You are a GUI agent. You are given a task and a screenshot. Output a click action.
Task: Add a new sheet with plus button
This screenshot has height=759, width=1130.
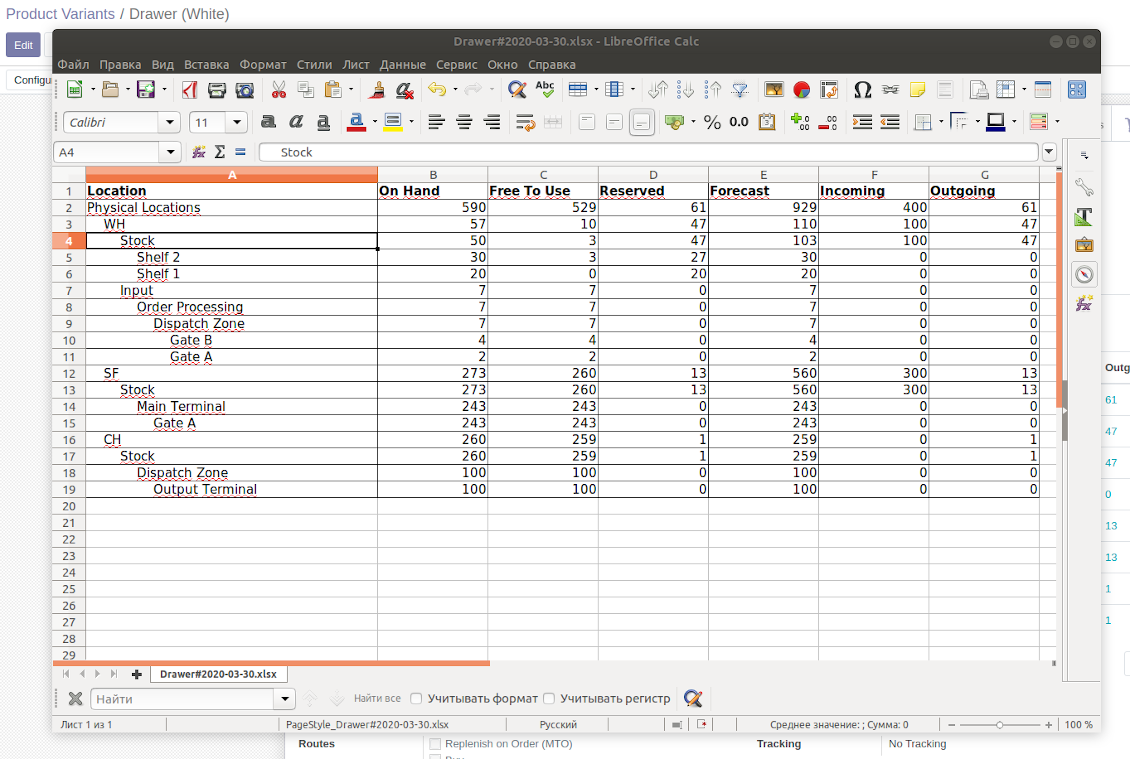(x=136, y=674)
